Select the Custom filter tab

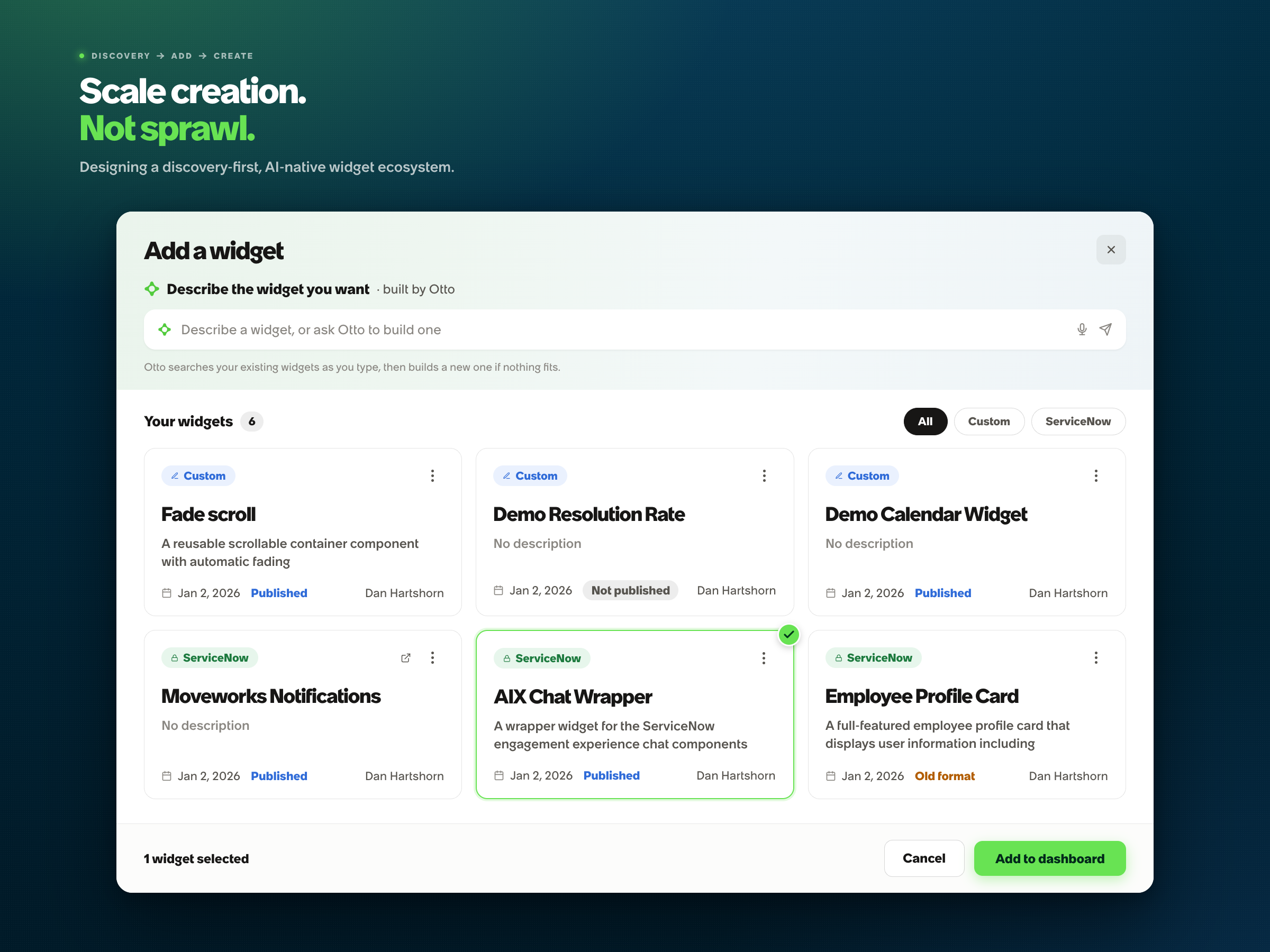click(x=988, y=421)
